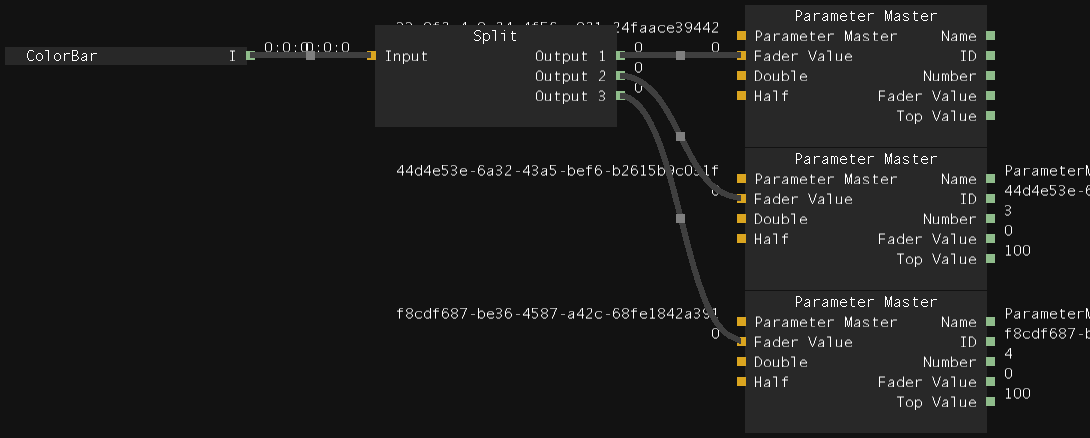Screen dimensions: 1090x438
Task: Click middle Parameter Master's Name output pin
Action: click(990, 179)
